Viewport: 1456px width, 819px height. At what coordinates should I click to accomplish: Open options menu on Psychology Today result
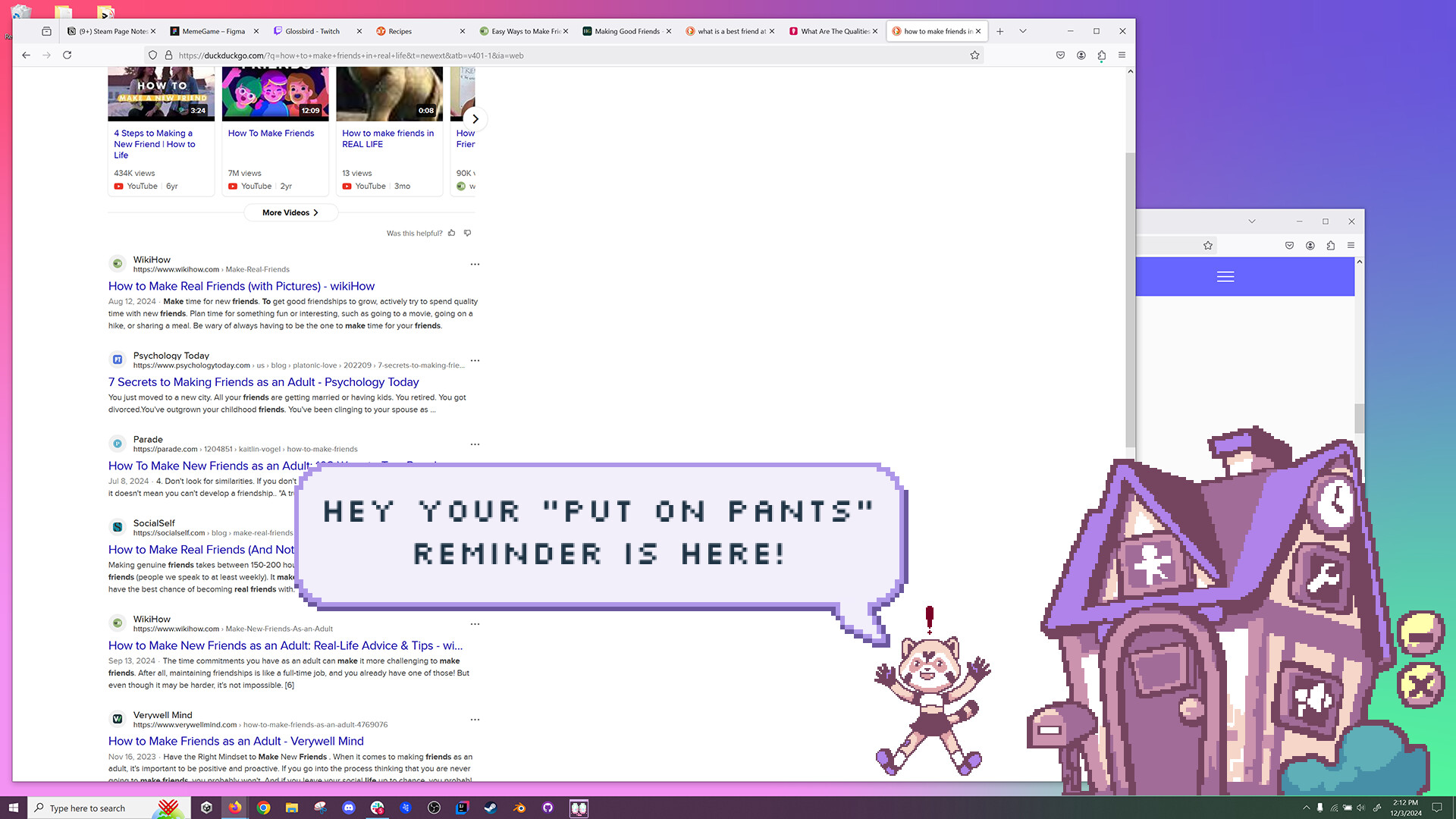tap(475, 360)
